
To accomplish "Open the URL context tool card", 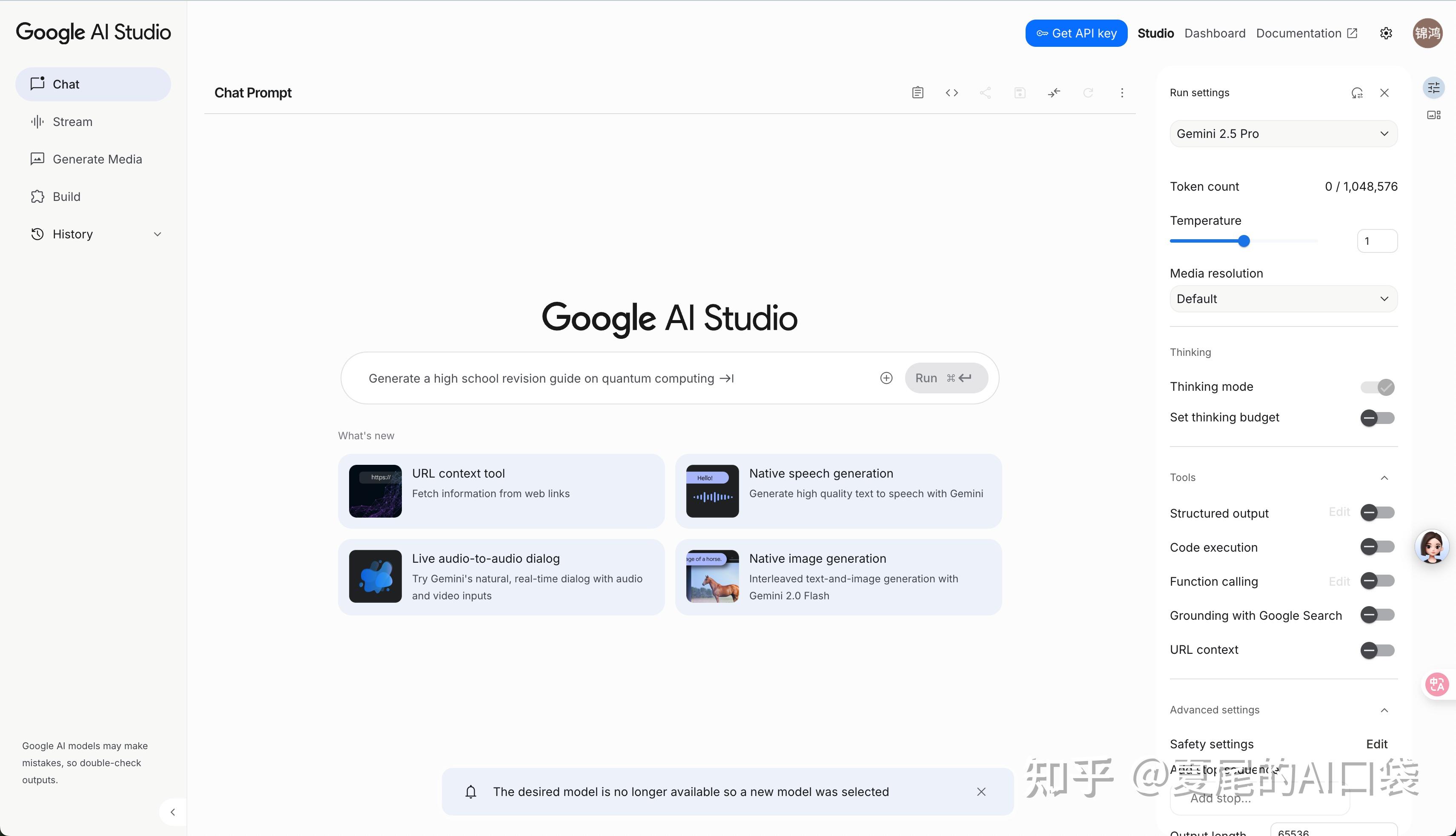I will pyautogui.click(x=501, y=491).
